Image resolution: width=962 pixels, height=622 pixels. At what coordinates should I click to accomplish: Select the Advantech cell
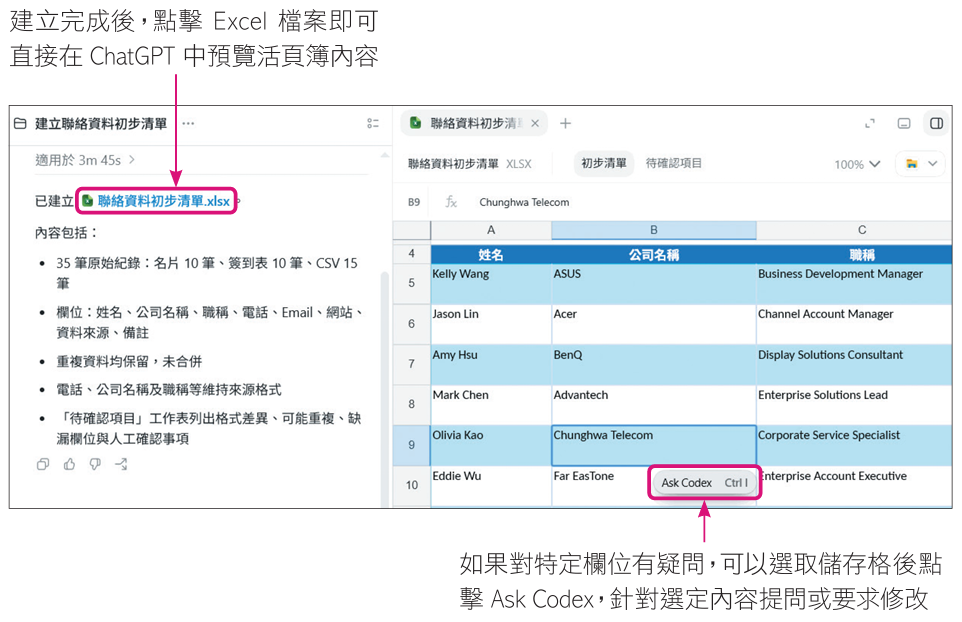point(654,405)
